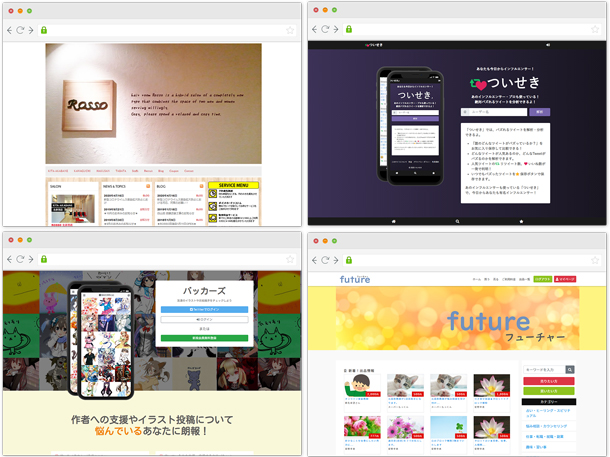Reload the バッカーズ page
This screenshot has width=610, height=457.
coord(20,259)
